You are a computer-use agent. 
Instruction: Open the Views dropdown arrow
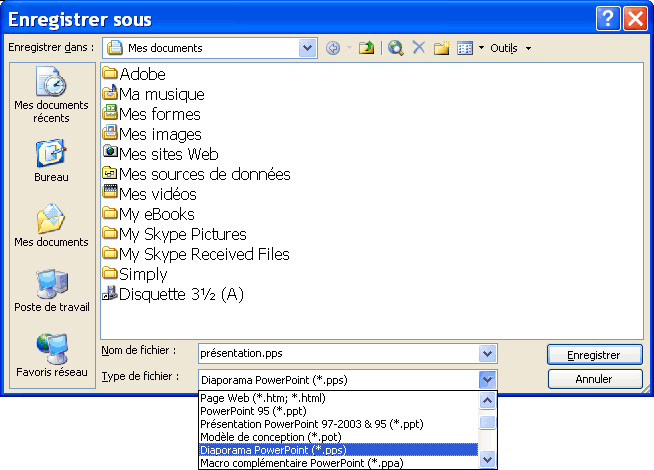coord(481,48)
